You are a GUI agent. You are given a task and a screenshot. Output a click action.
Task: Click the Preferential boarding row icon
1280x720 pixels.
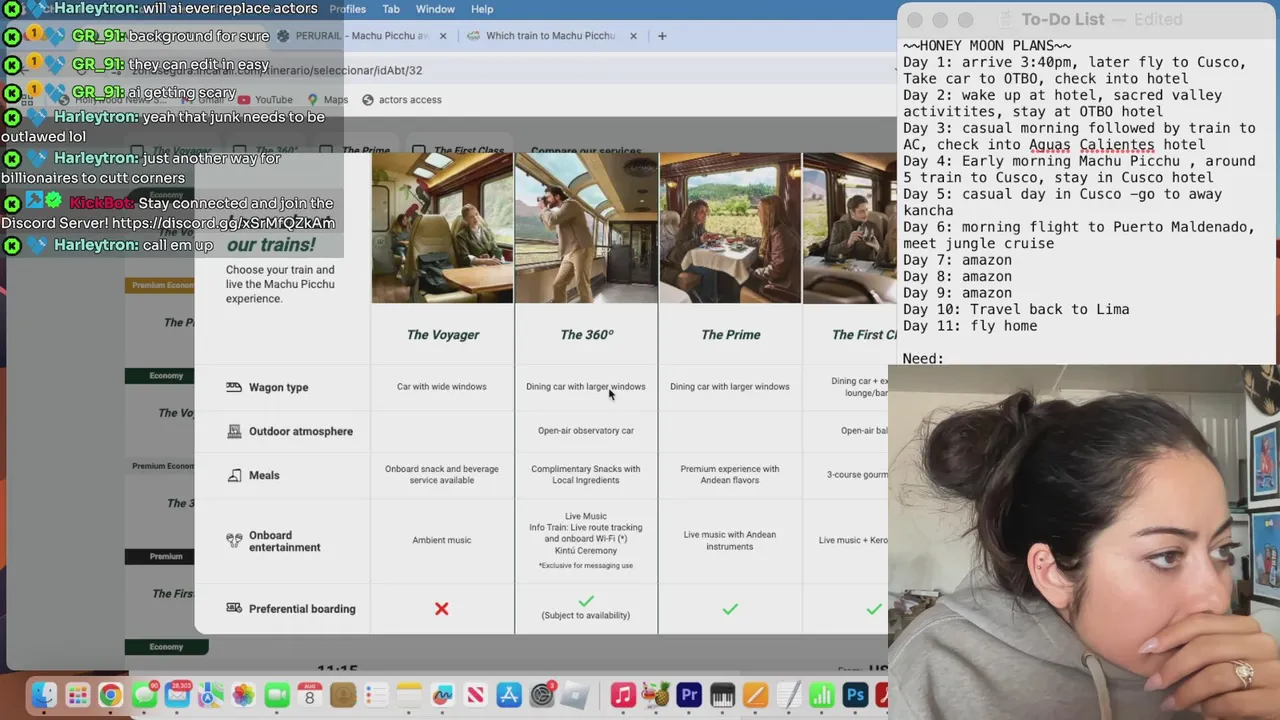pyautogui.click(x=234, y=608)
